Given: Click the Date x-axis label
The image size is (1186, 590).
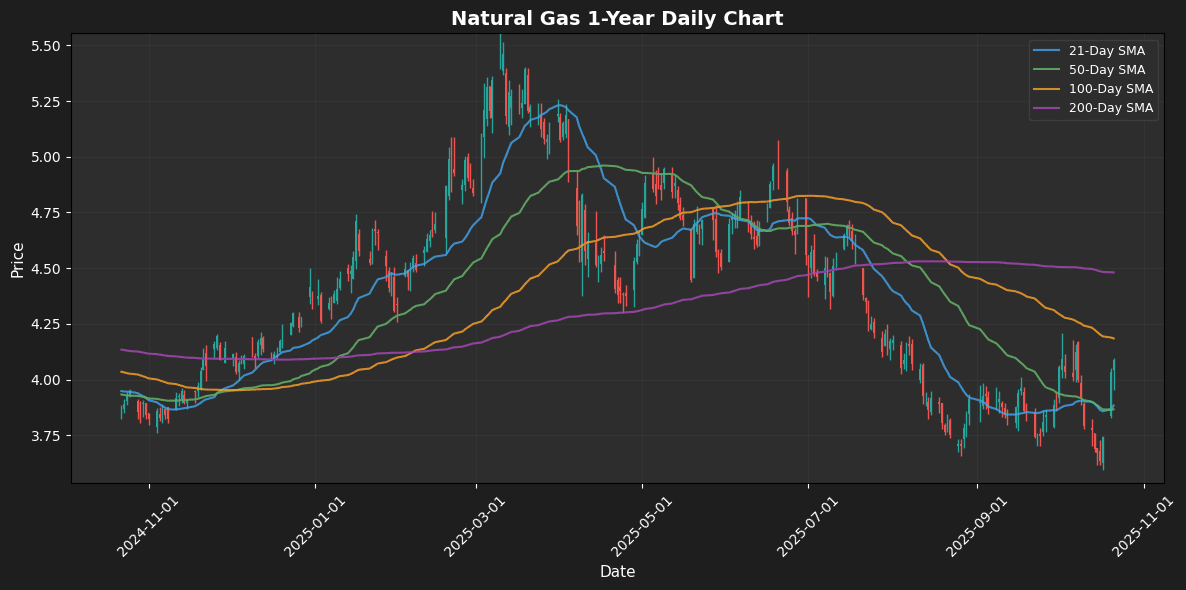Looking at the screenshot, I should (x=617, y=572).
